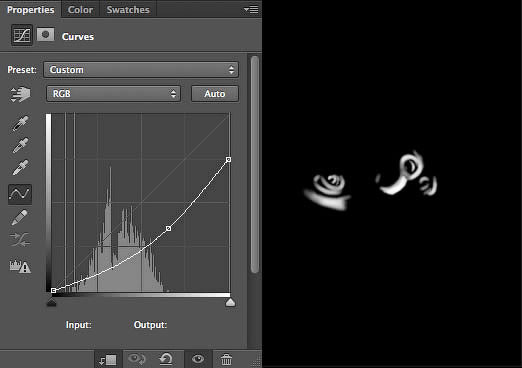Delete this adjustment layer with trash icon

[x=226, y=359]
